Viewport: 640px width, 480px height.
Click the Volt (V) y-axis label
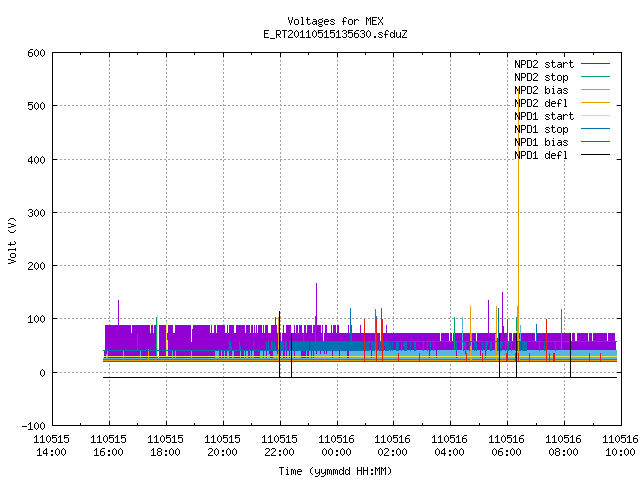click(12, 241)
